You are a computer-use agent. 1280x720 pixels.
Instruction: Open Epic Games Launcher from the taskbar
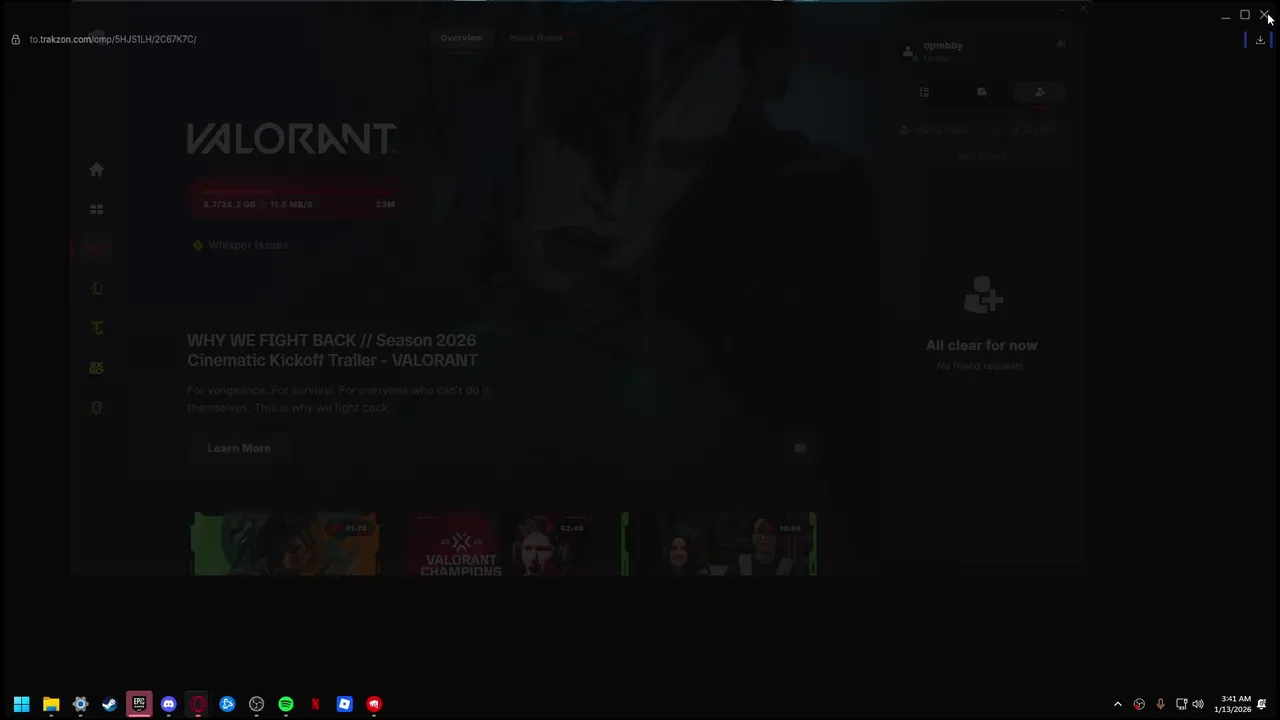[x=139, y=704]
